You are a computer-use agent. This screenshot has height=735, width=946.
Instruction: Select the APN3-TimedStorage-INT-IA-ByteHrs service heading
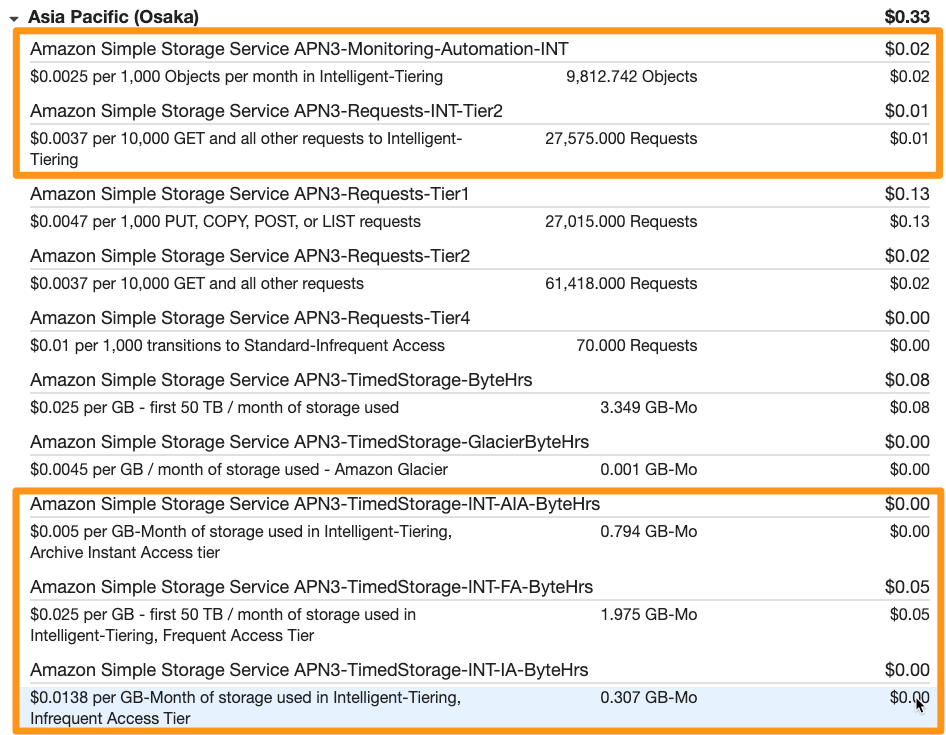pos(309,670)
